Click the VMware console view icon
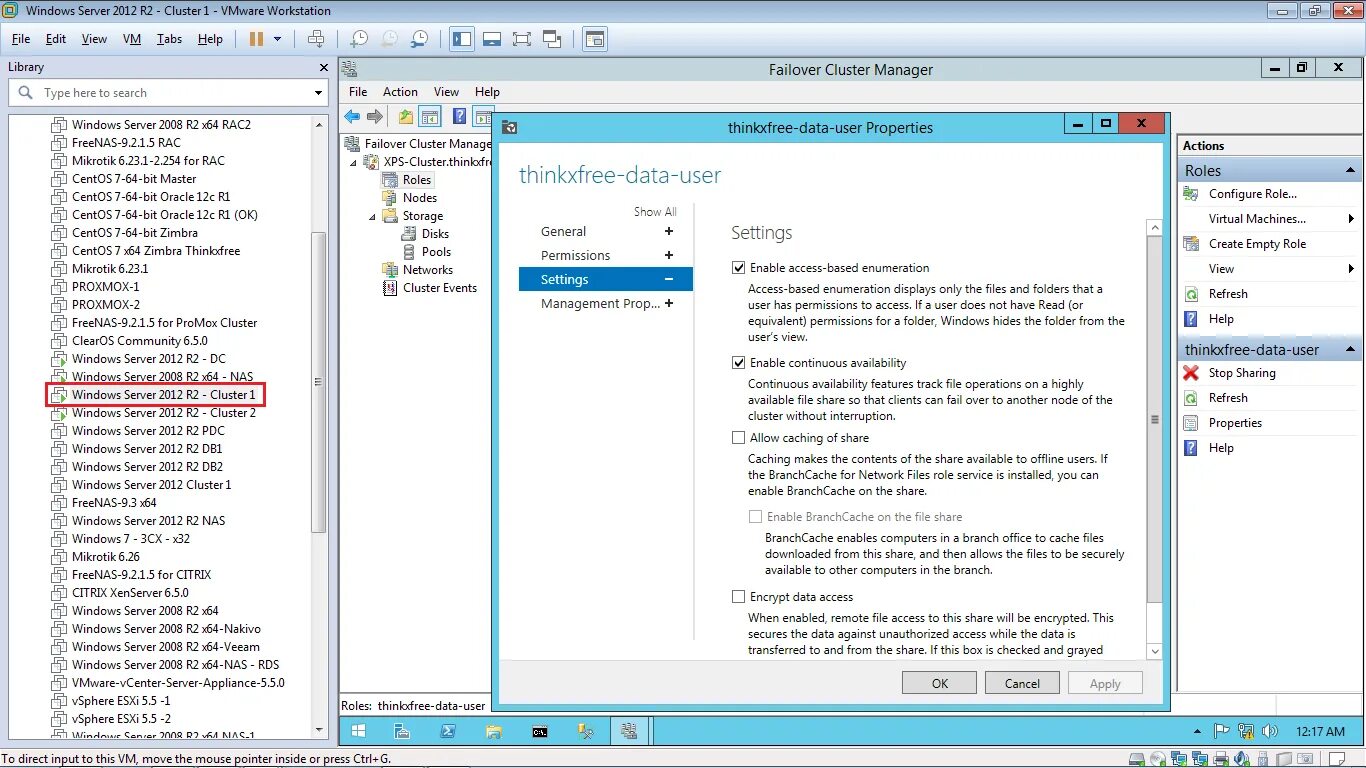 point(595,39)
